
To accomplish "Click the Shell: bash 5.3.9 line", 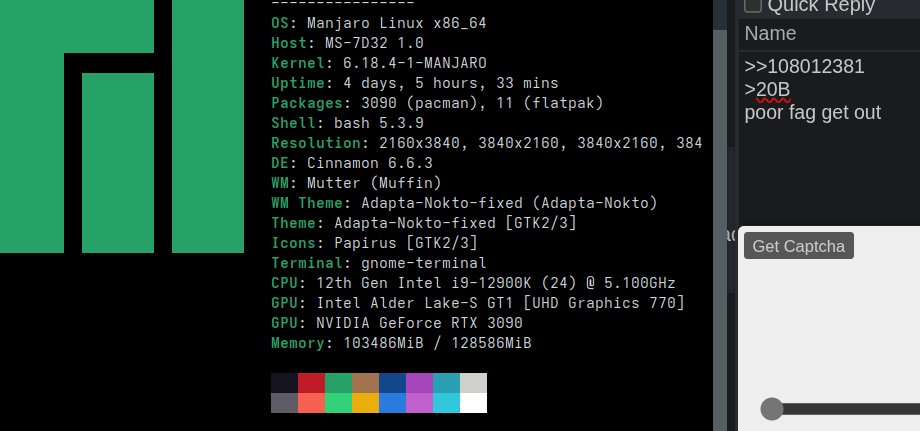I will (347, 123).
